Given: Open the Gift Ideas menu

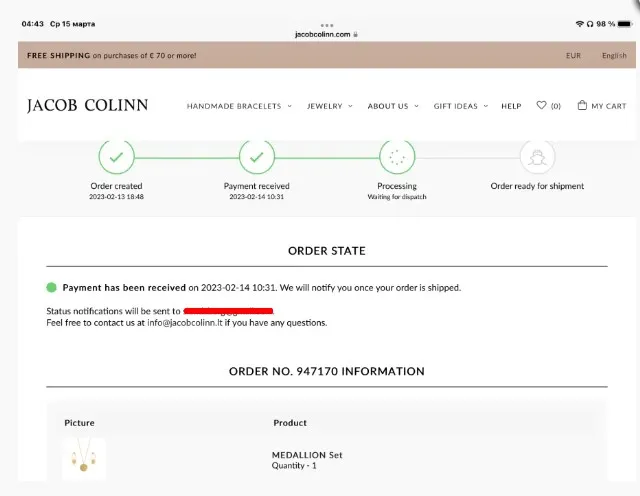Looking at the screenshot, I should click(x=456, y=106).
